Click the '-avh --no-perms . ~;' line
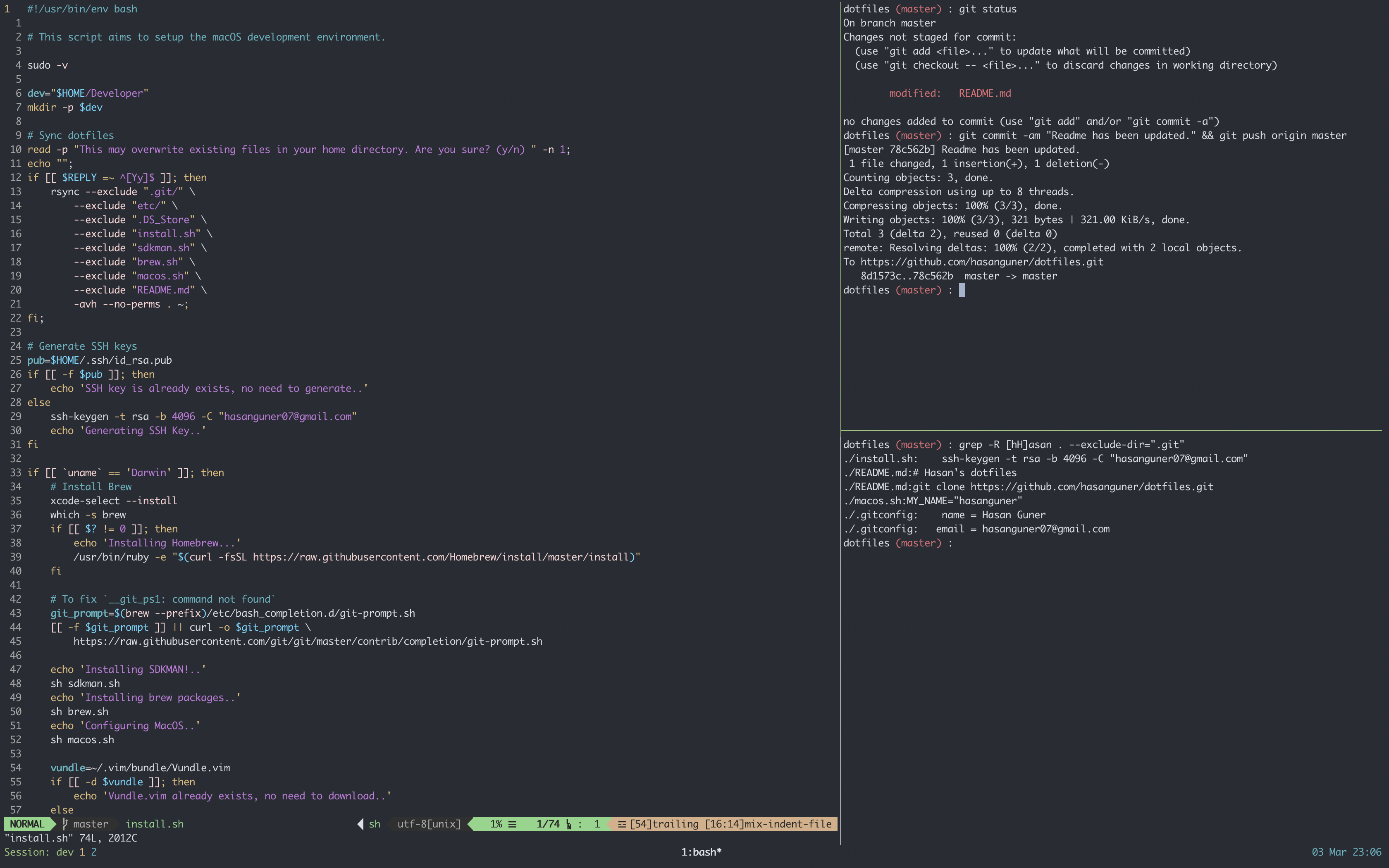1389x868 pixels. click(x=131, y=304)
